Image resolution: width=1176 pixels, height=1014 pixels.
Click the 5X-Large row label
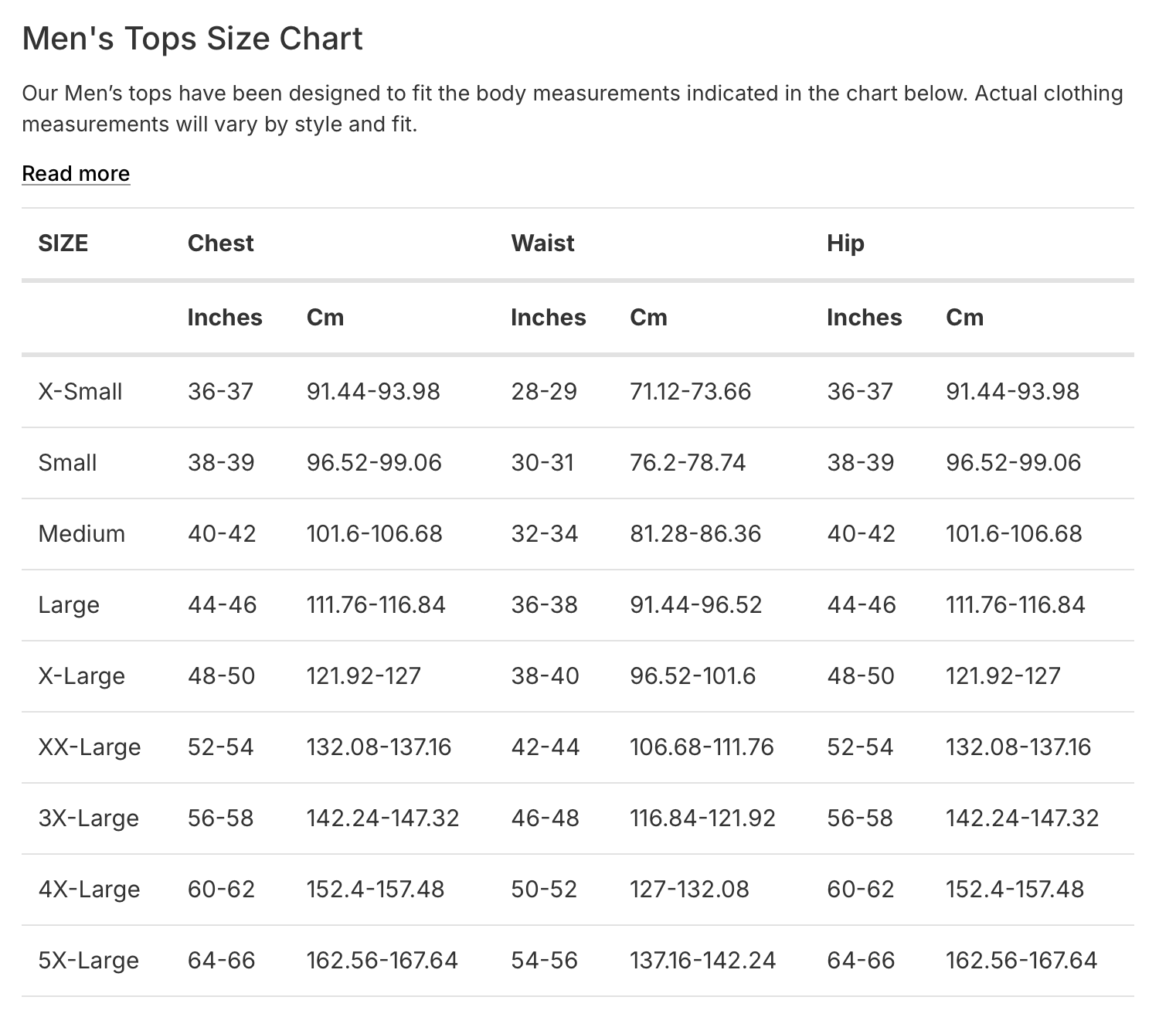(x=88, y=961)
